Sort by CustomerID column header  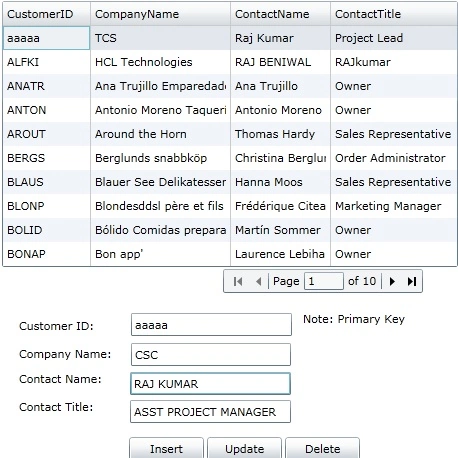tap(46, 14)
